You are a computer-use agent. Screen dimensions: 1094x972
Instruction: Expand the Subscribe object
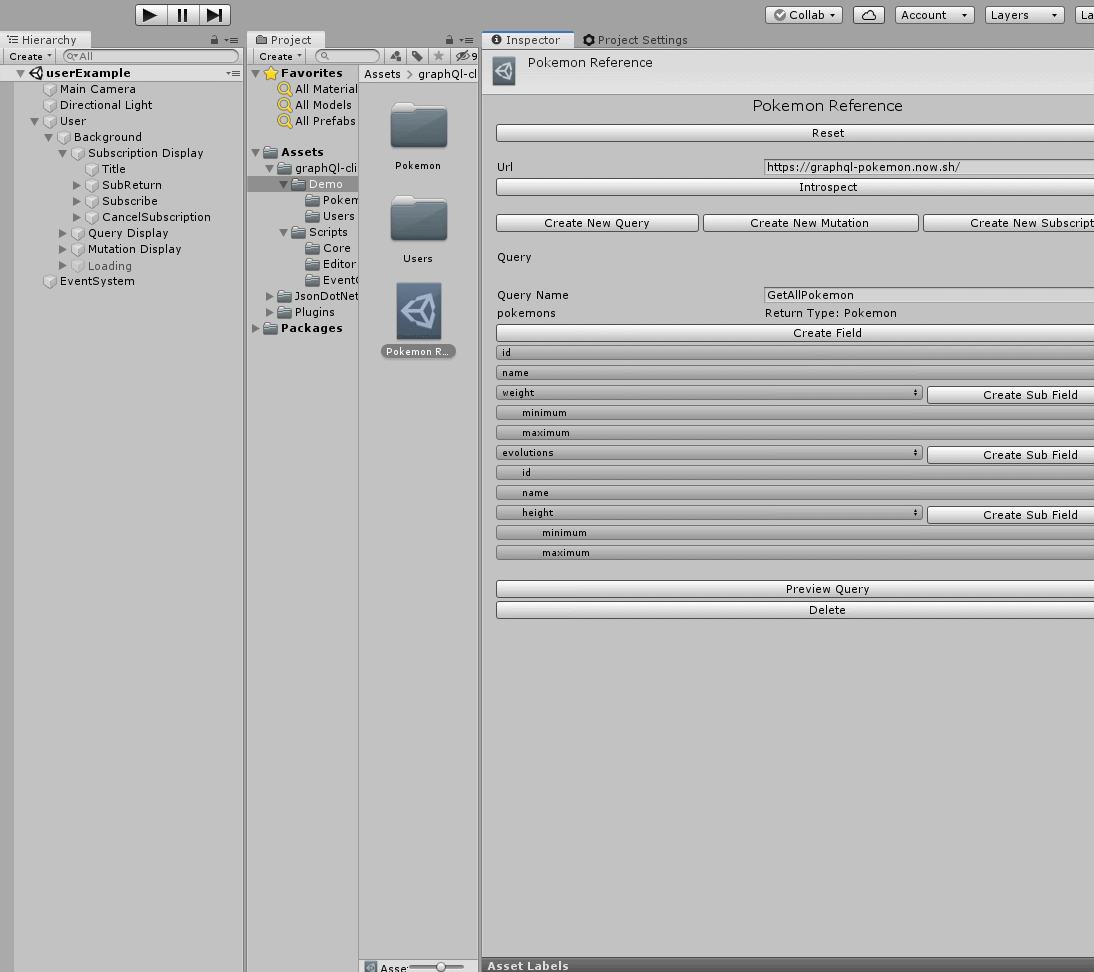pos(77,201)
